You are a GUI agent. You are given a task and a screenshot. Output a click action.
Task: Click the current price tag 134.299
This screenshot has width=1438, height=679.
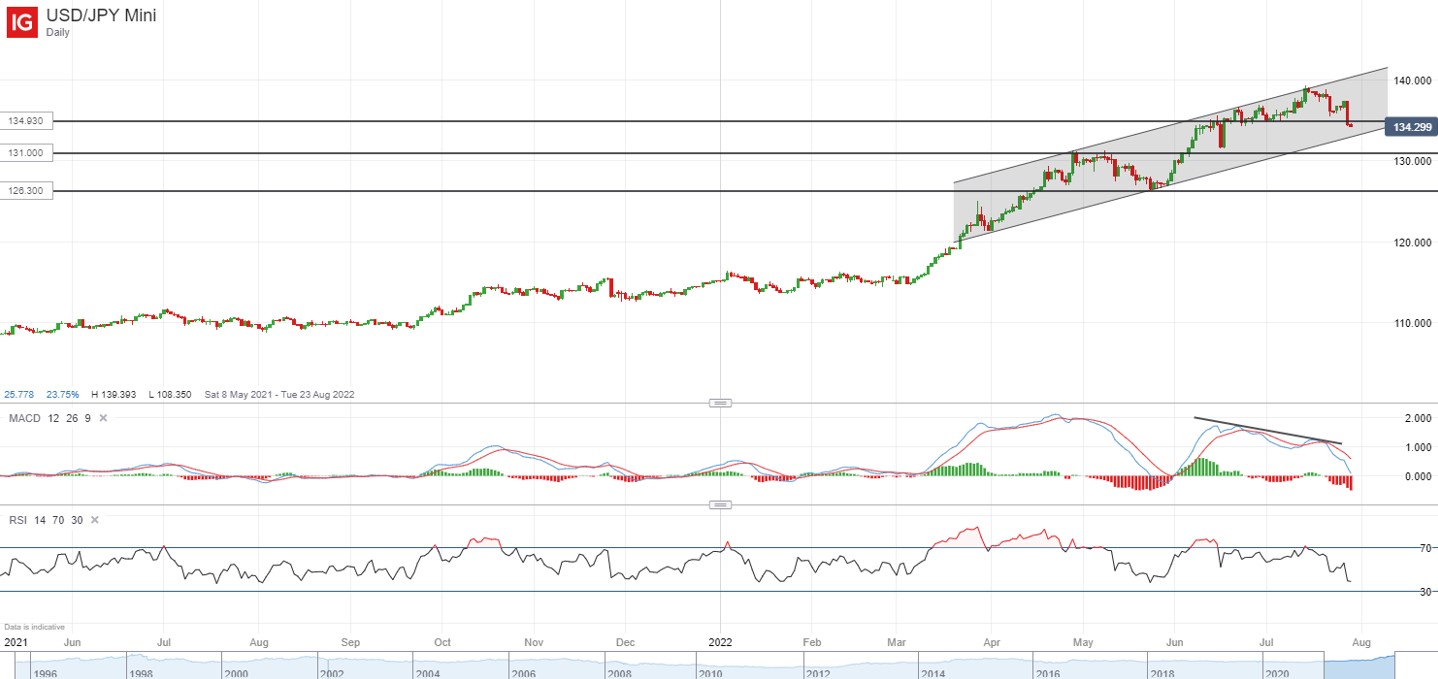1410,127
